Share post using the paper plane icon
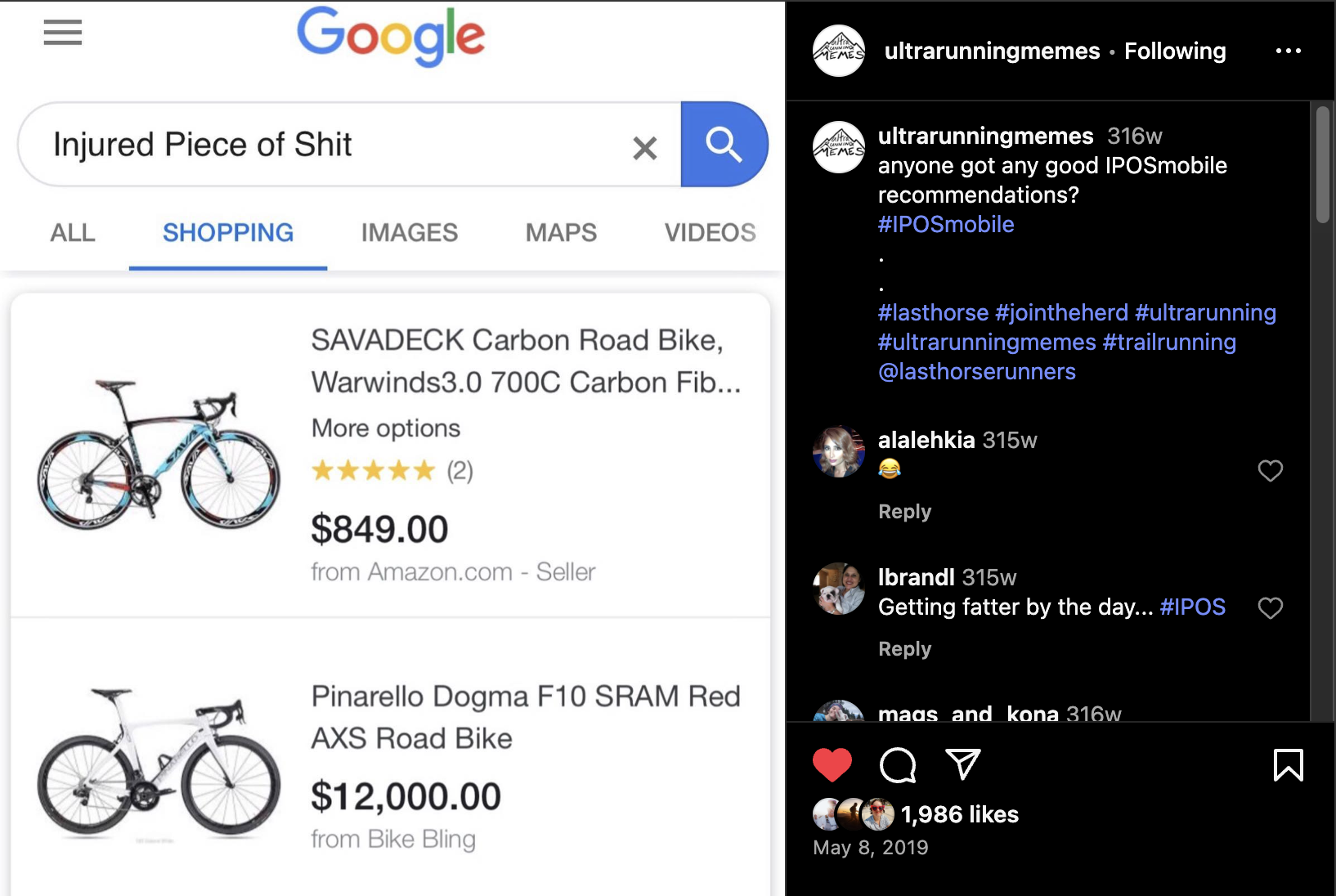This screenshot has height=896, width=1336. (962, 764)
